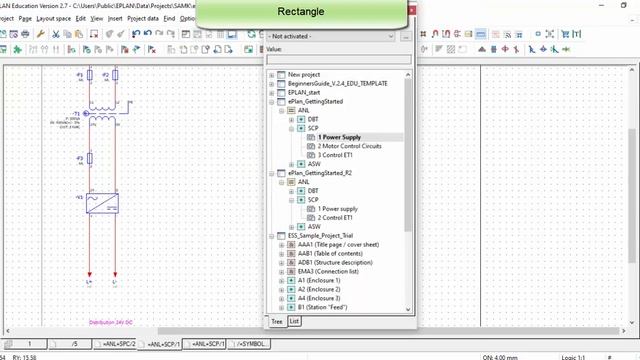
Task: Click the page-back arrow icon
Action: (217, 50)
